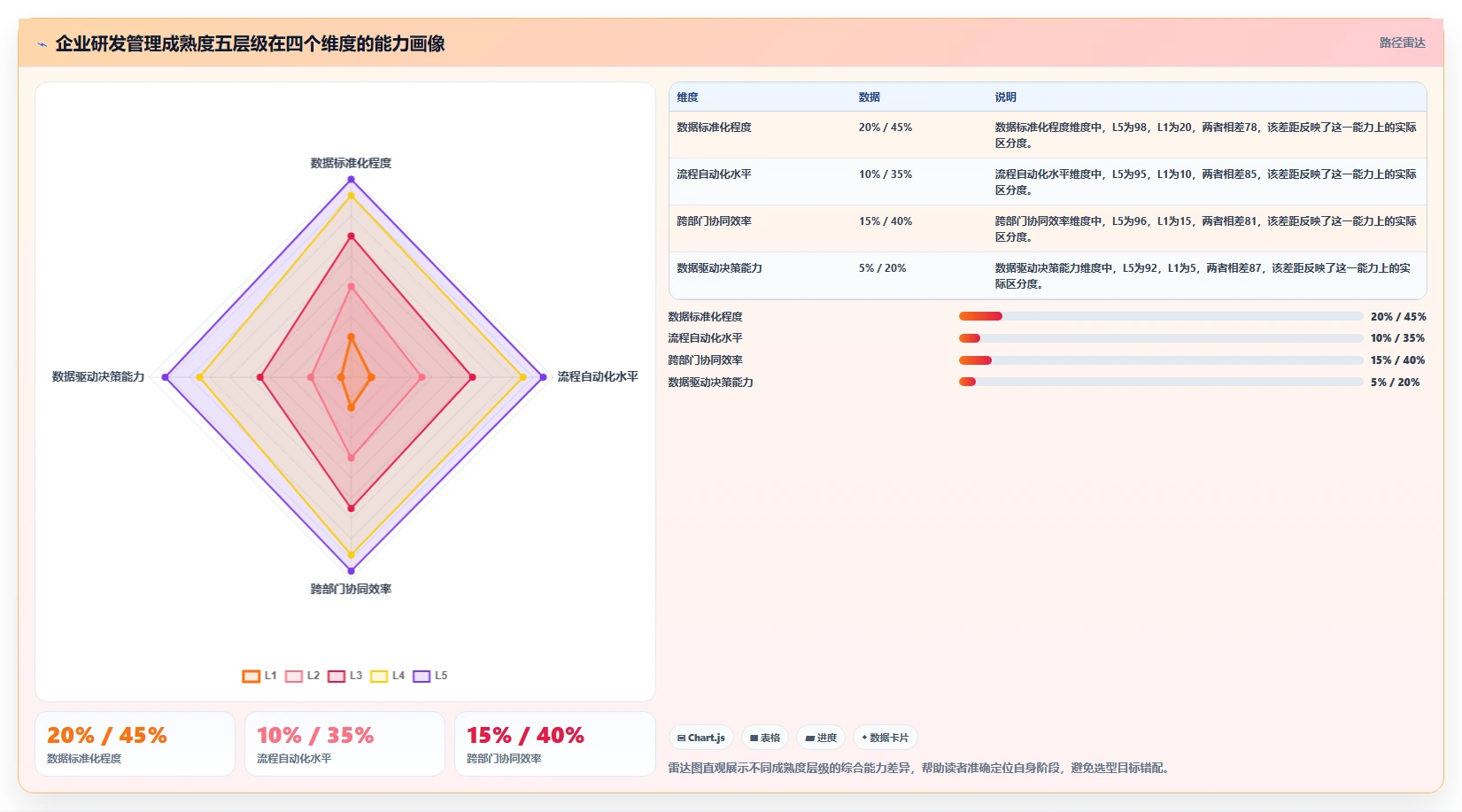Click the table description mentioning 两者相差78
This screenshot has width=1462, height=812.
coord(1205,135)
